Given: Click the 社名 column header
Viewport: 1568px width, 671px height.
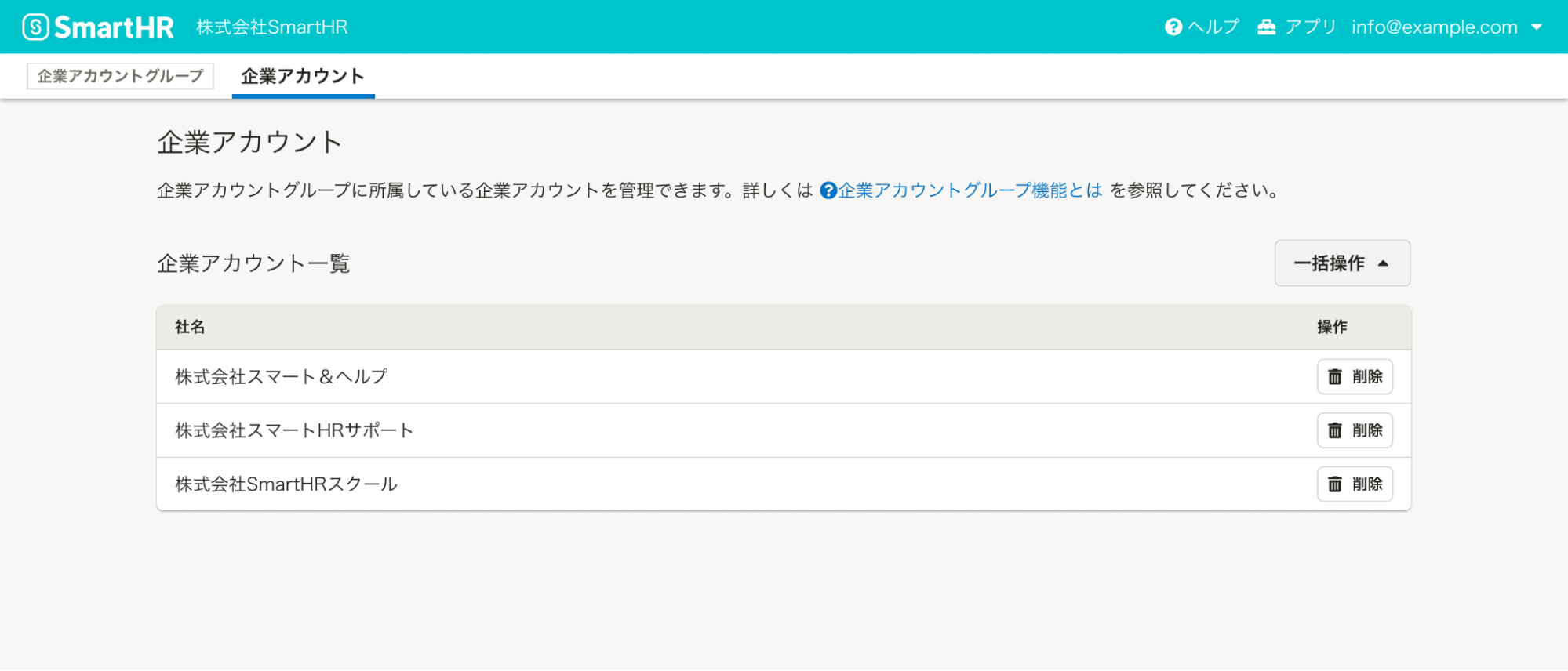Looking at the screenshot, I should (190, 327).
